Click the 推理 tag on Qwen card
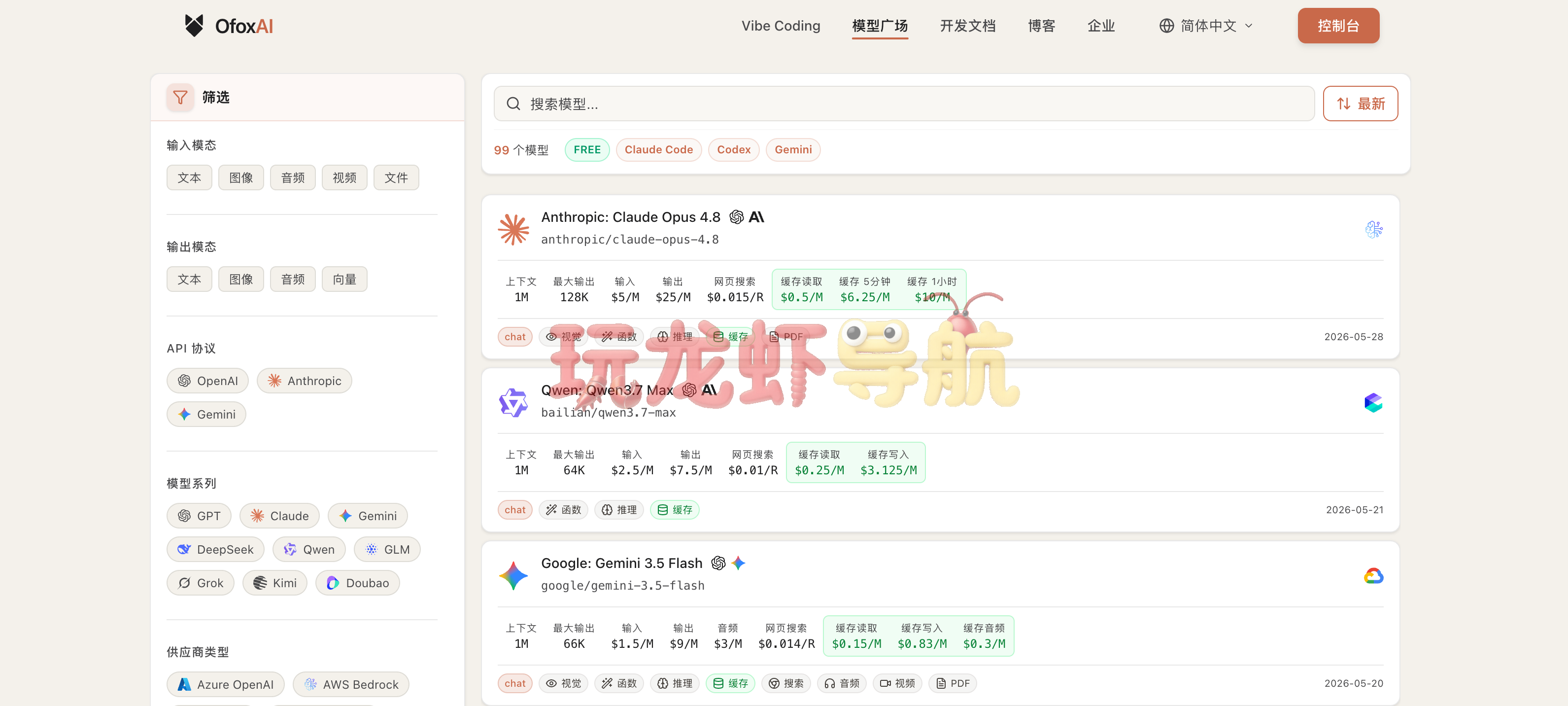The height and width of the screenshot is (706, 1568). pyautogui.click(x=619, y=510)
